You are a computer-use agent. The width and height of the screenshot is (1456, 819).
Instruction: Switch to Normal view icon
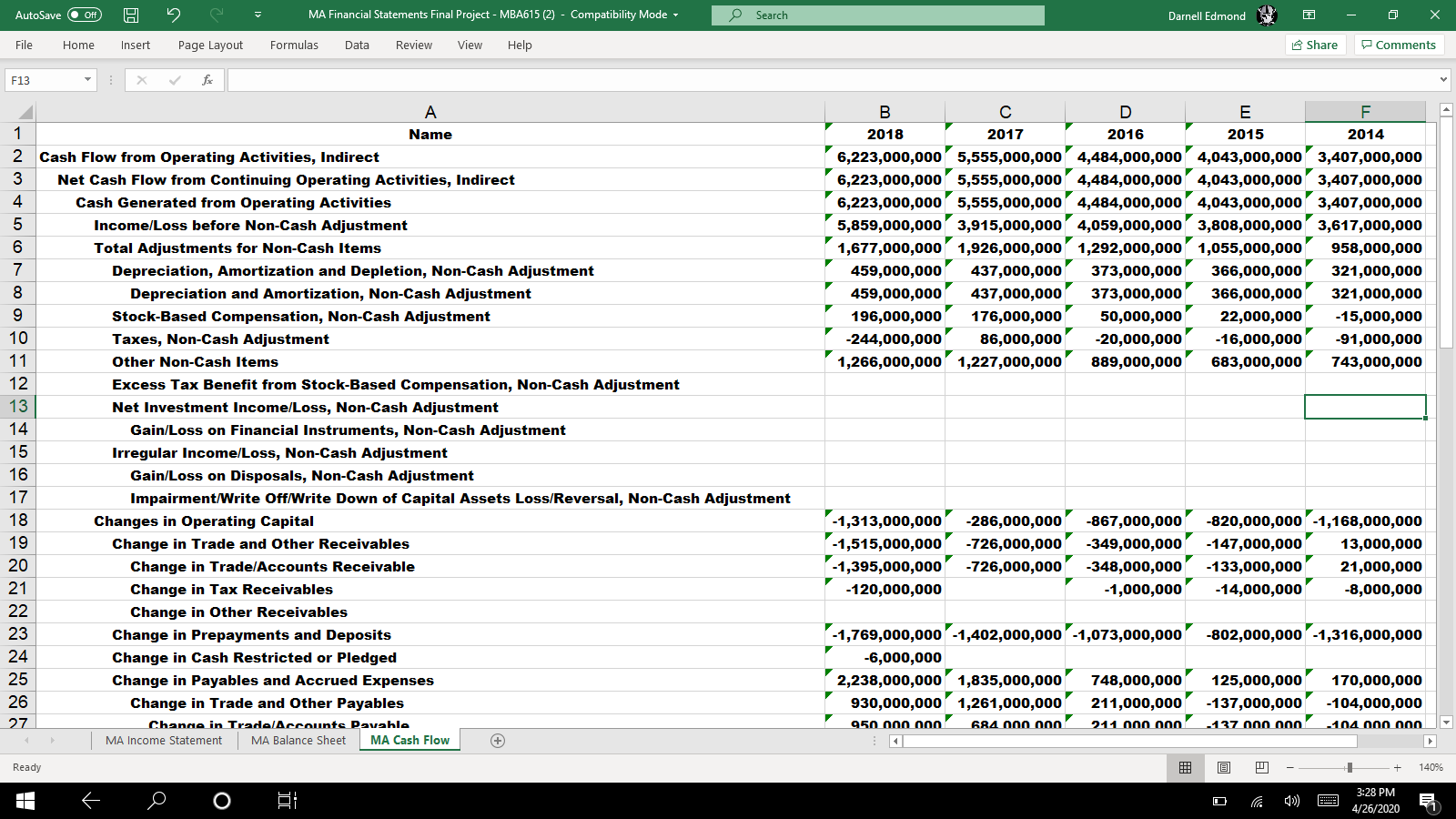pyautogui.click(x=1185, y=767)
